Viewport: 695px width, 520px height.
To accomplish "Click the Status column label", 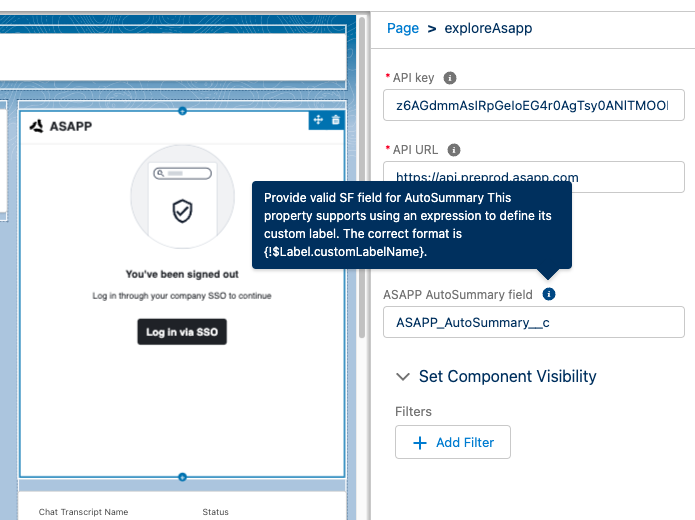I will (x=215, y=512).
